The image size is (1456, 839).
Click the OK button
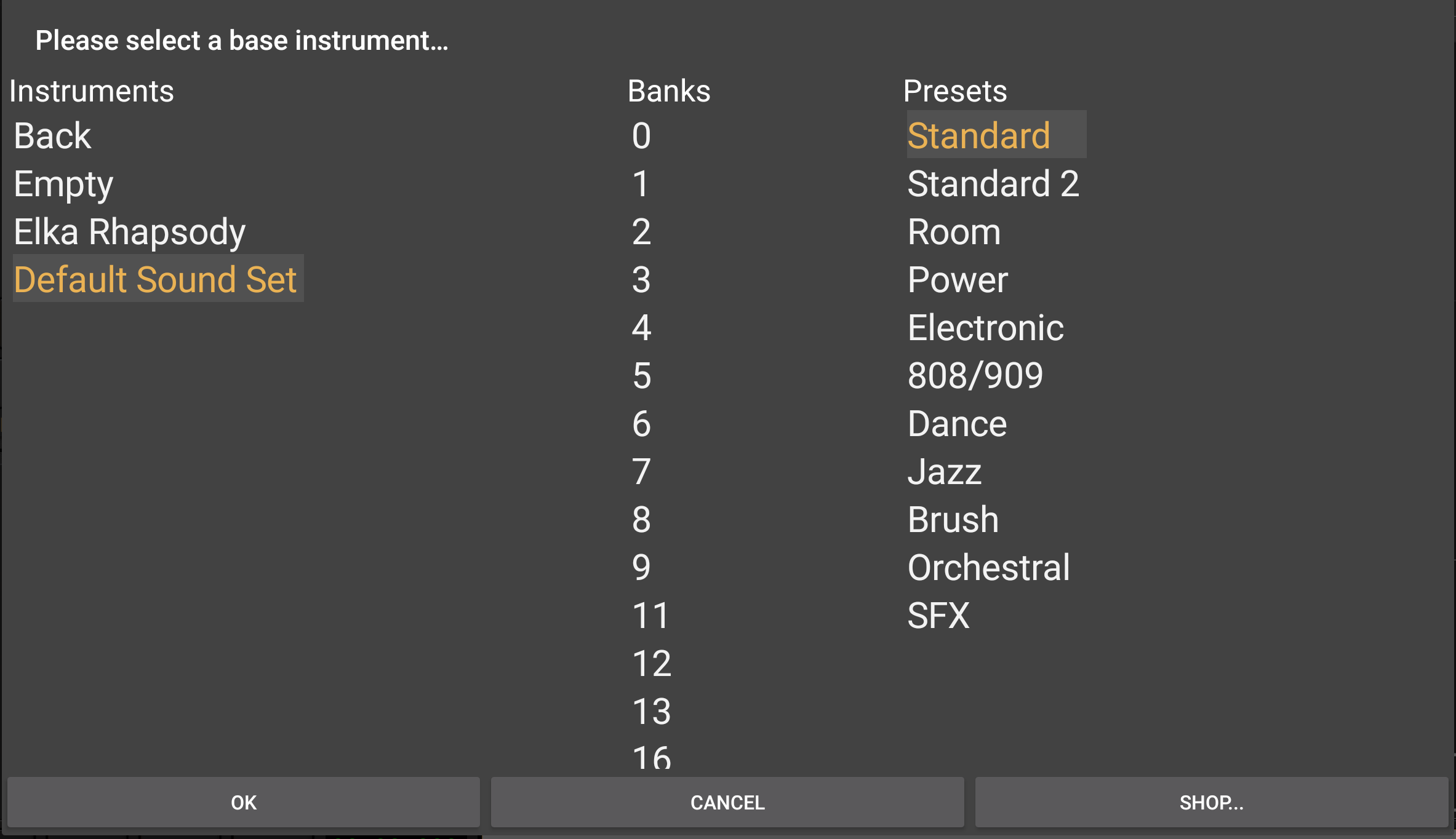tap(243, 802)
